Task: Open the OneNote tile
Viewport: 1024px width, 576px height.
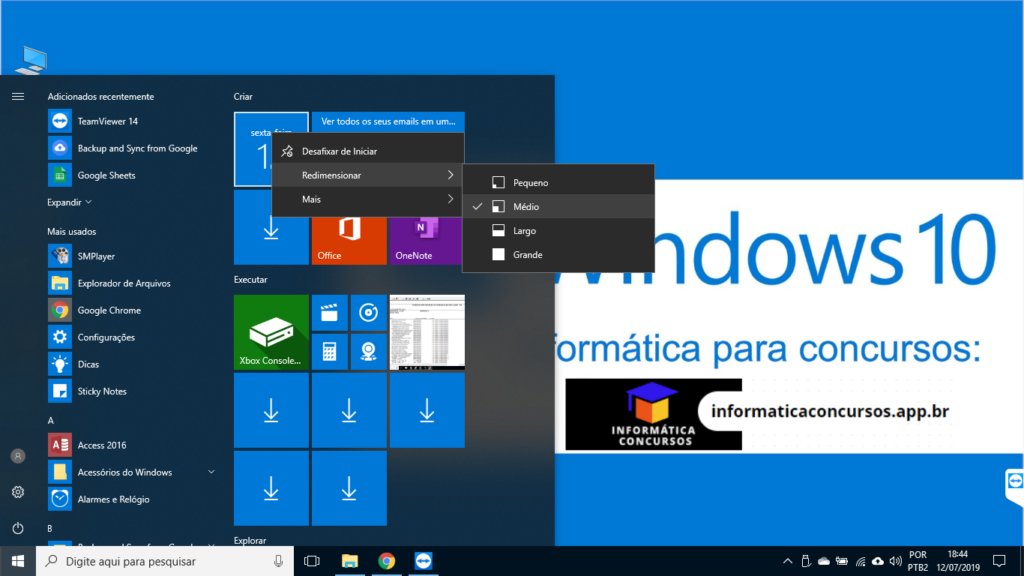Action: [426, 238]
